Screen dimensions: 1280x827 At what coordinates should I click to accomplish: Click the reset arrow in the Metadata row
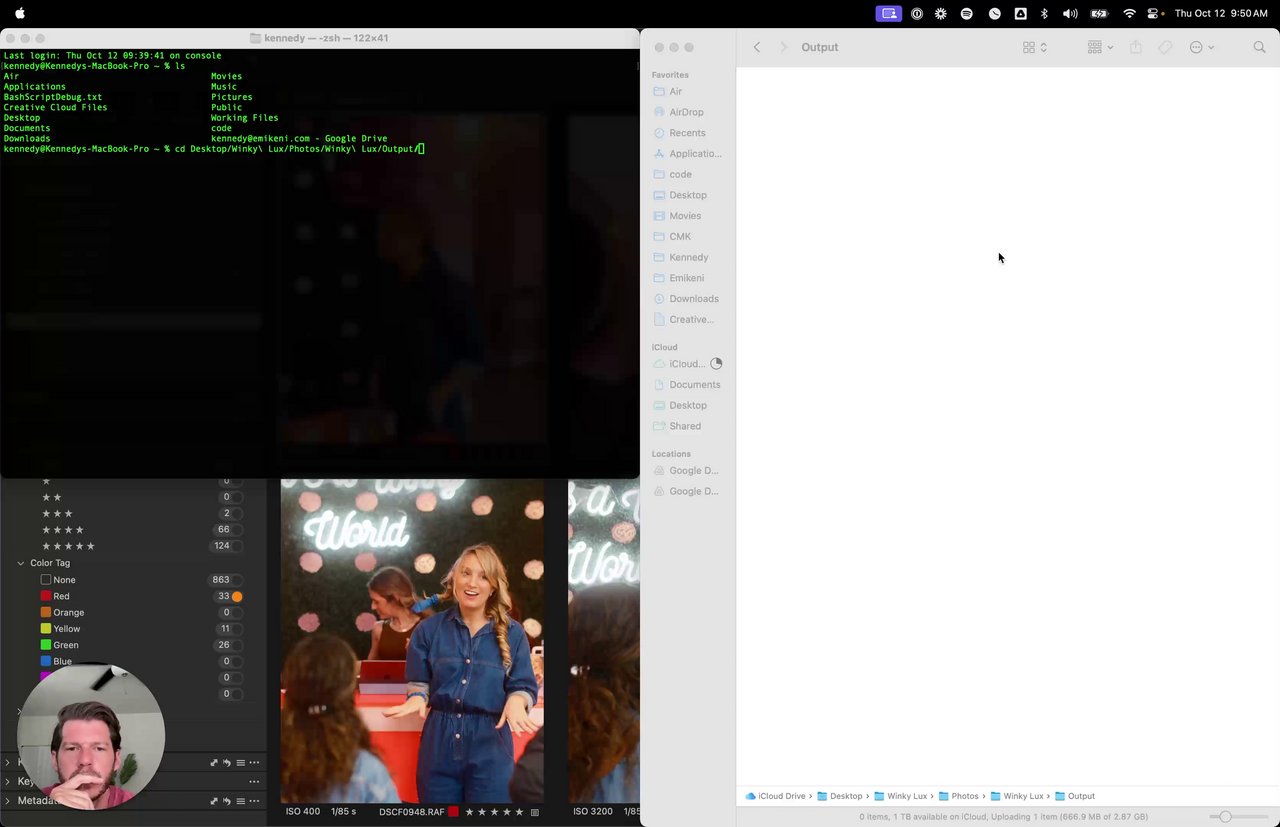[227, 801]
